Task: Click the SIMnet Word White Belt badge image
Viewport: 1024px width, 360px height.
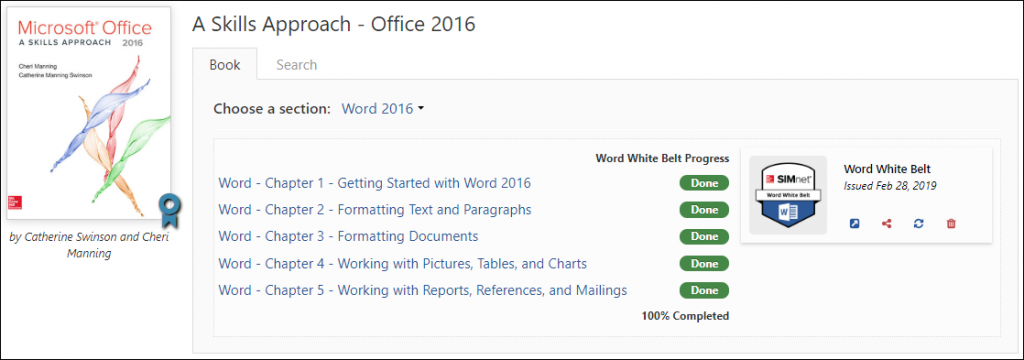Action: pos(788,195)
